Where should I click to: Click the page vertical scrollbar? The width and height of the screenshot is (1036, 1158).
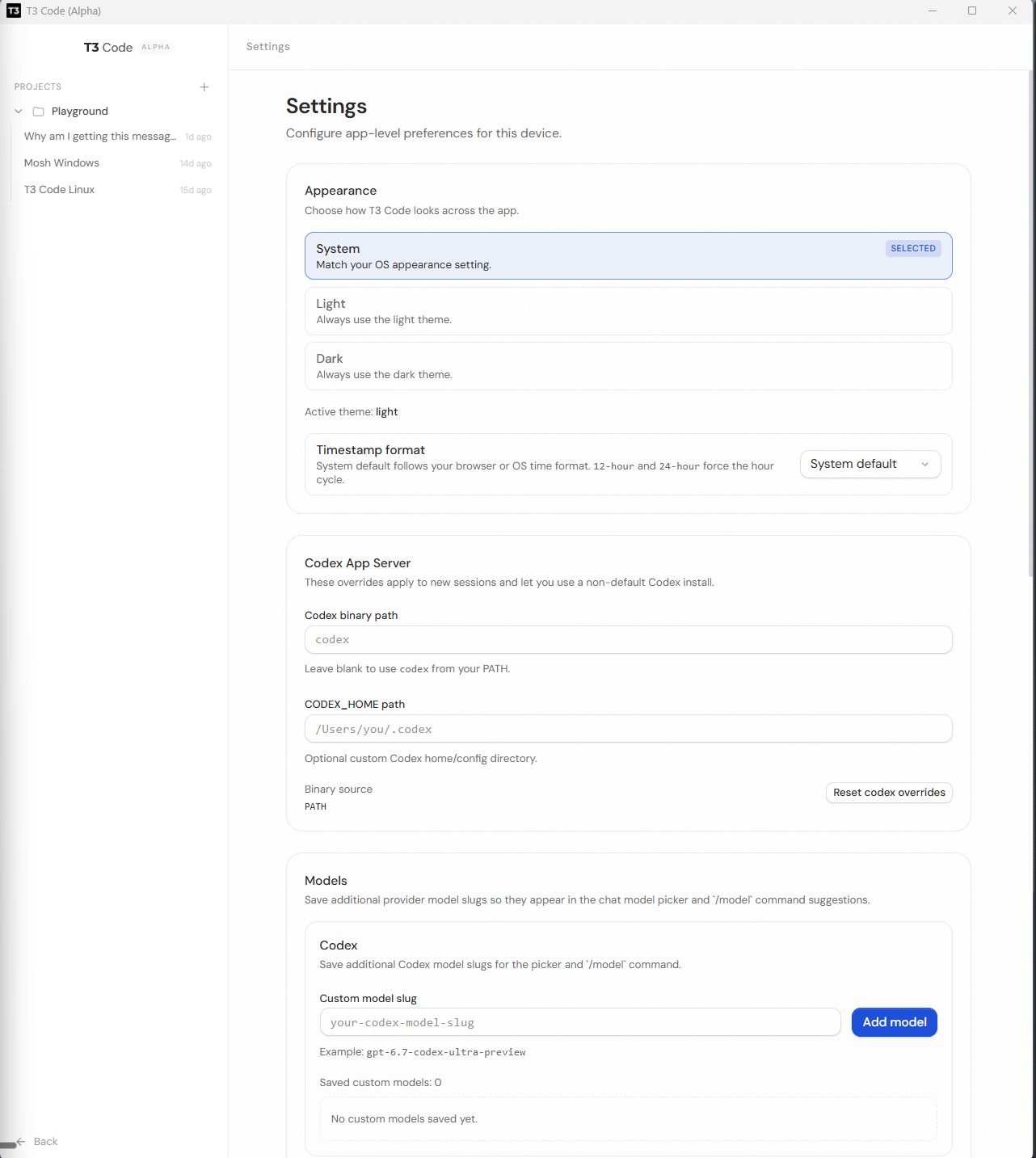pos(1031,323)
